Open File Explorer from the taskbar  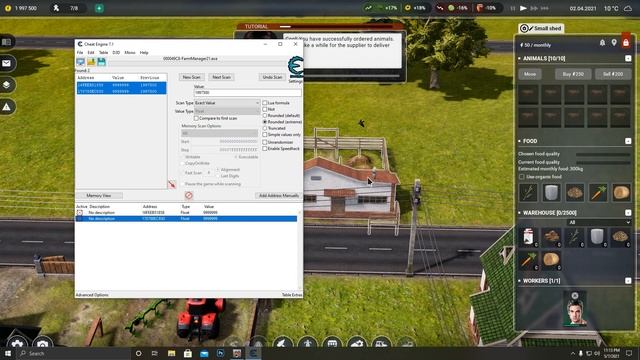[x=171, y=353]
